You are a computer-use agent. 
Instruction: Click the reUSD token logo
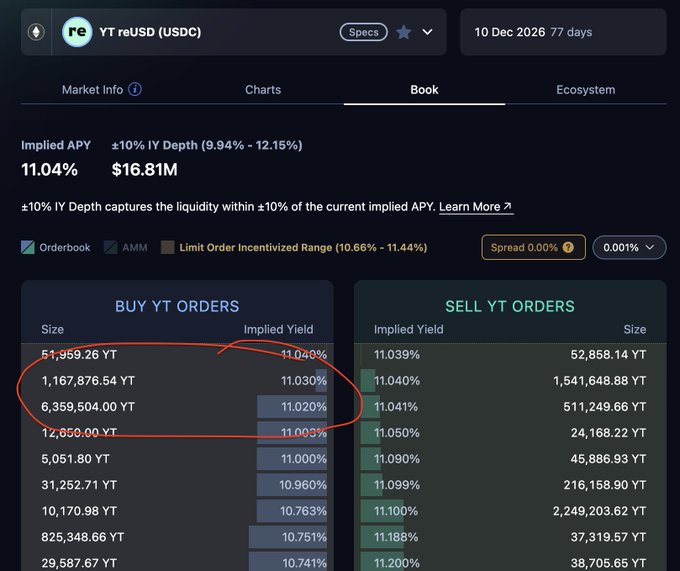pos(77,32)
